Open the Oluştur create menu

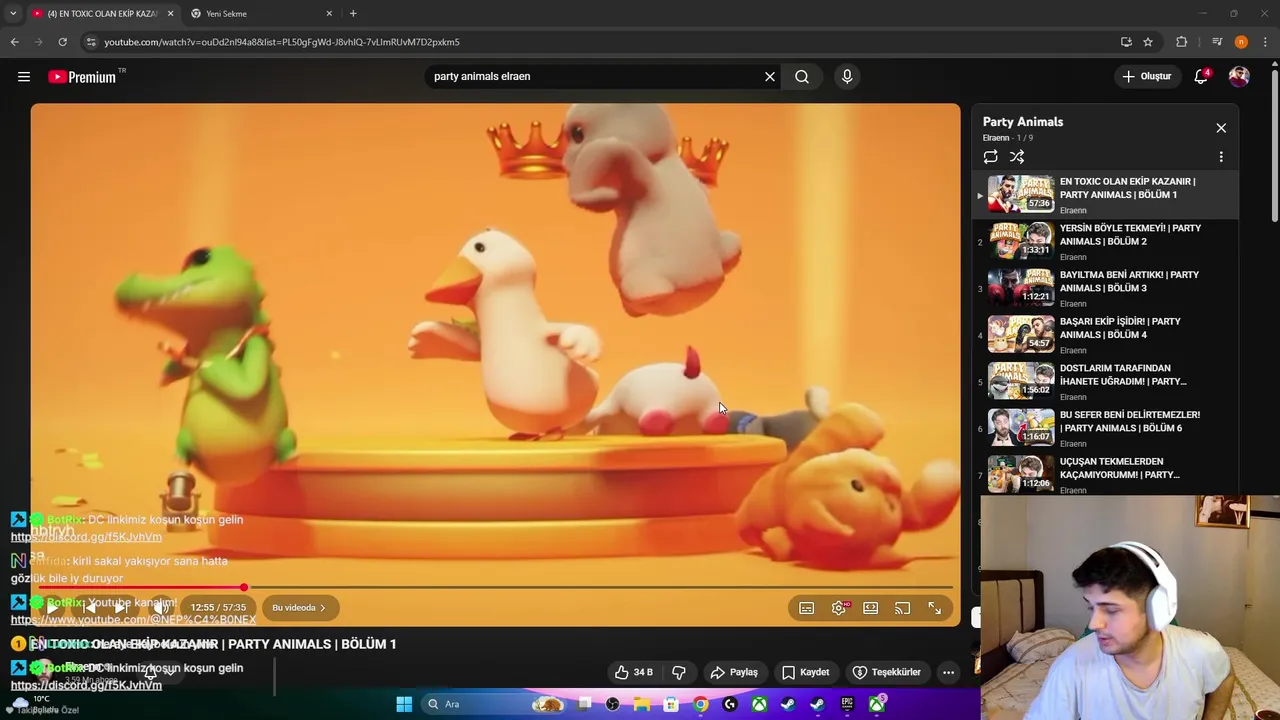click(x=1147, y=76)
